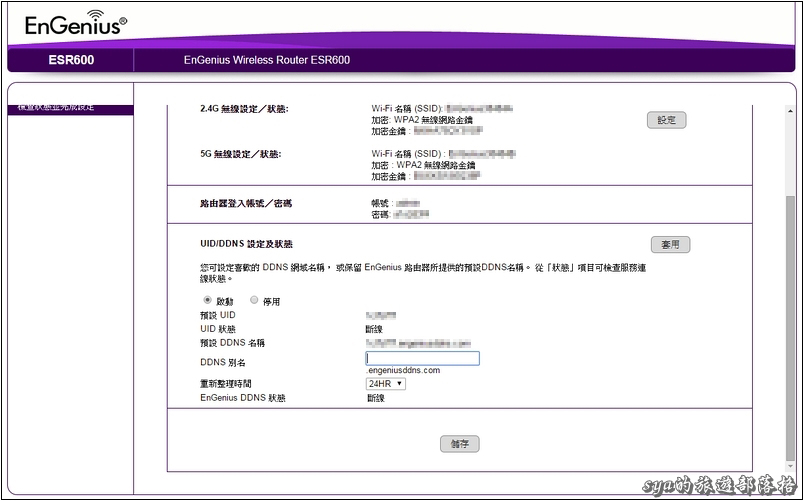Screen dimensions: 804x501
Task: Click the ESR600 model label
Action: [71, 60]
